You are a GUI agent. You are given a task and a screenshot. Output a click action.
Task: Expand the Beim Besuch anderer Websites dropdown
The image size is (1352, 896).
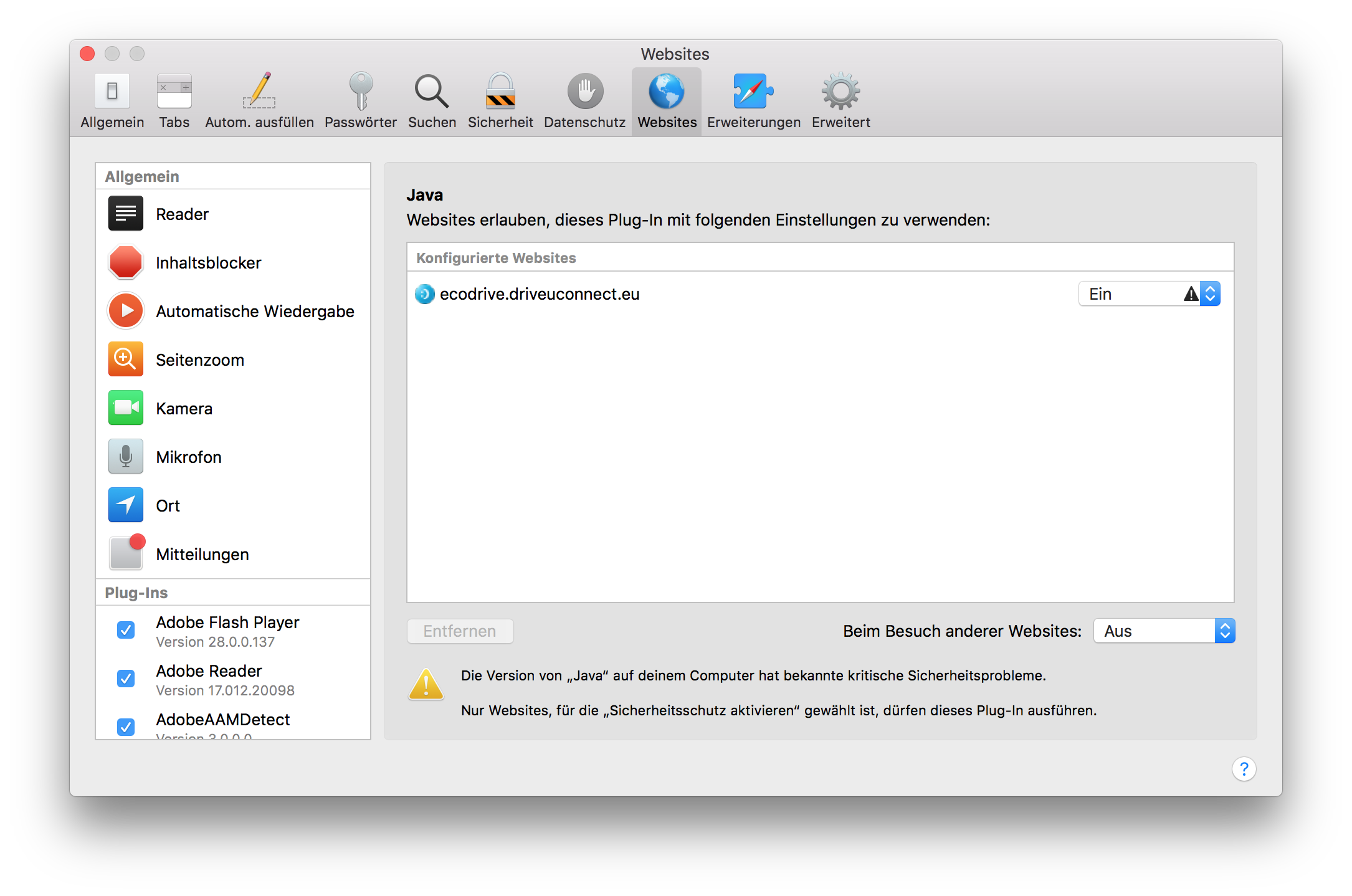(1163, 631)
